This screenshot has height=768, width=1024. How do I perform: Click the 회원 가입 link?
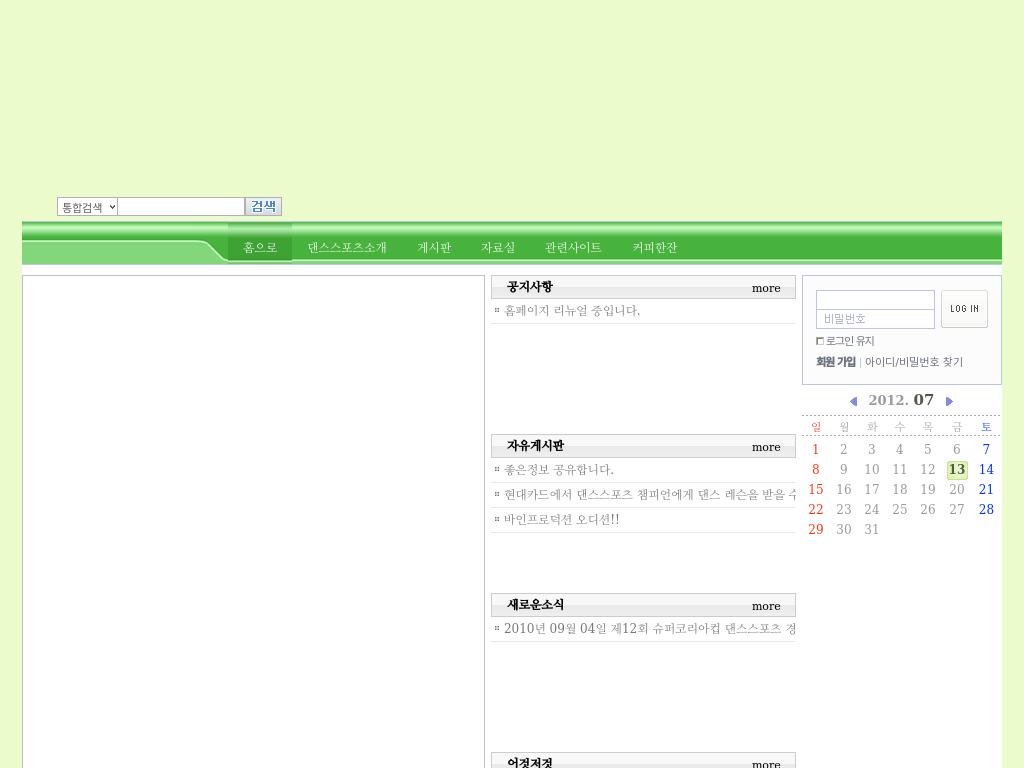(x=836, y=362)
